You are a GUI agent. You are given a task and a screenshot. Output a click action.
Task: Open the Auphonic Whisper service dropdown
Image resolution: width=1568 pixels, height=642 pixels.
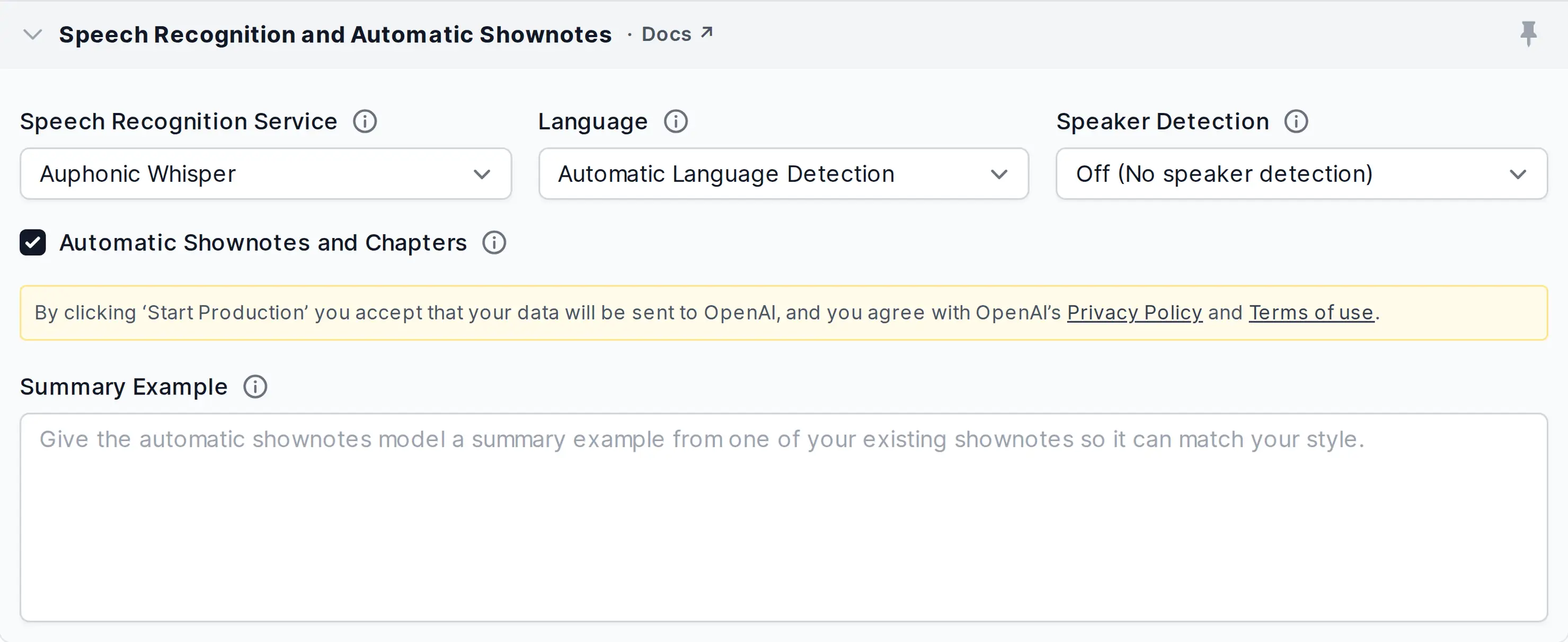(265, 173)
